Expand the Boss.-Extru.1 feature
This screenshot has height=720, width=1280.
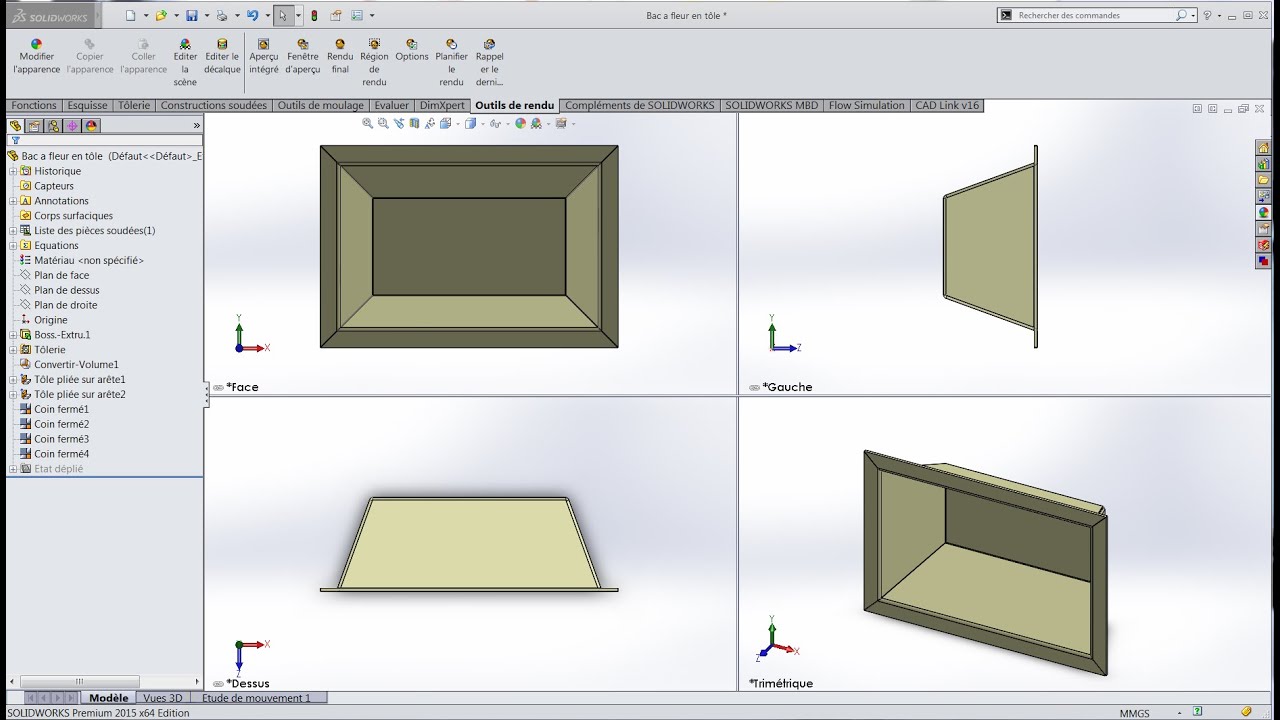[x=13, y=335]
